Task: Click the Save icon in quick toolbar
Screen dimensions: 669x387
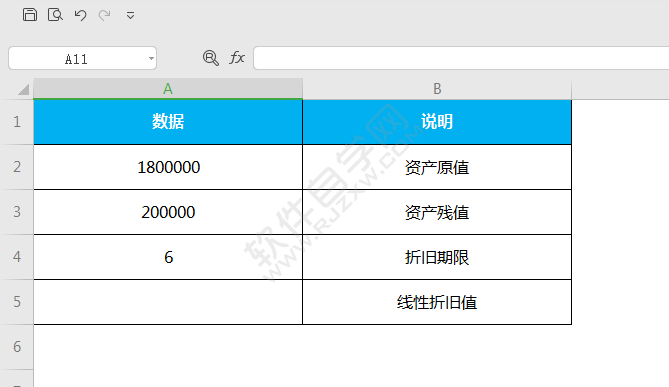Action: [x=30, y=15]
